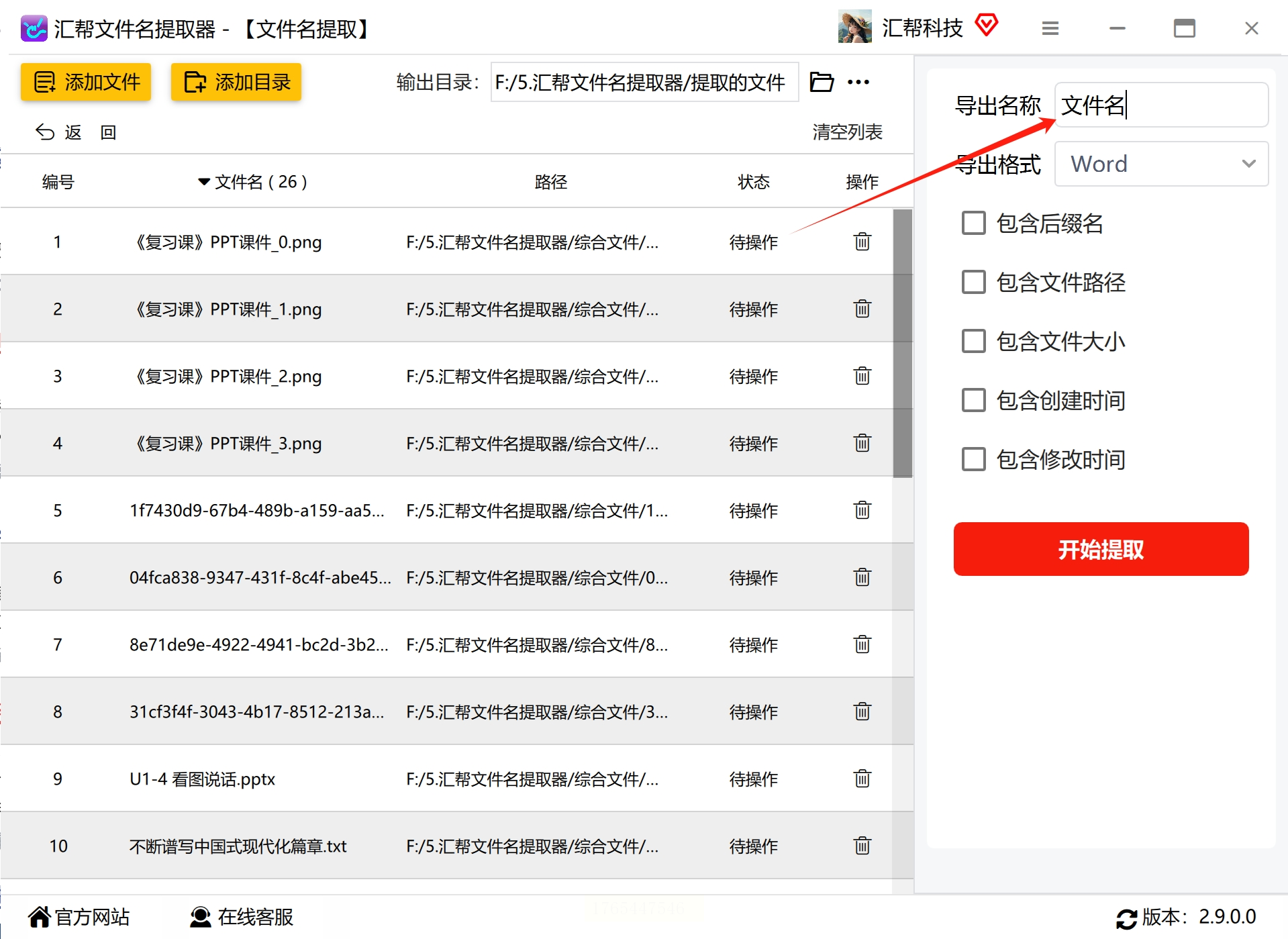Click the 导出名称 input field
Screen dimensions: 1288x939
tap(1161, 105)
